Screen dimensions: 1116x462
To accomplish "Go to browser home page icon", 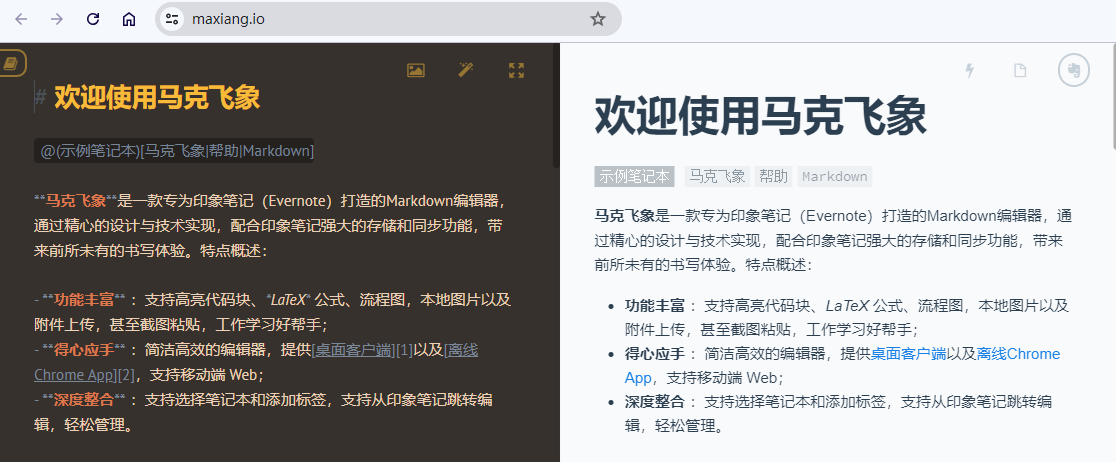I will pyautogui.click(x=129, y=19).
